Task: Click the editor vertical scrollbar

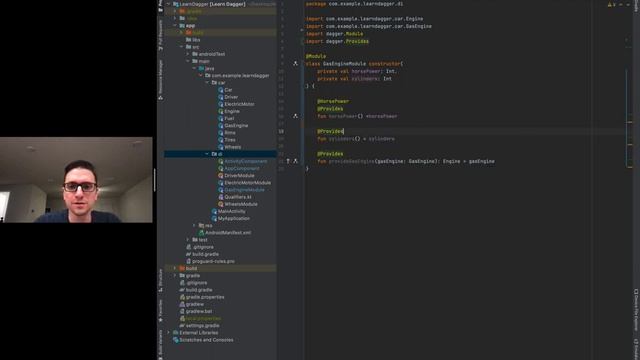Action: pos(629,118)
